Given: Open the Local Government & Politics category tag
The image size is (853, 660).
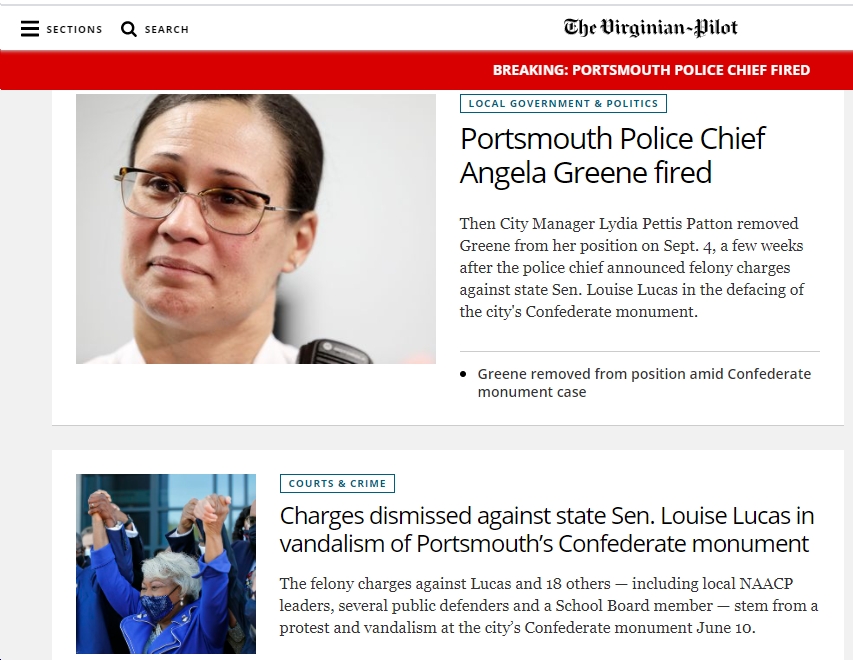Looking at the screenshot, I should (563, 103).
